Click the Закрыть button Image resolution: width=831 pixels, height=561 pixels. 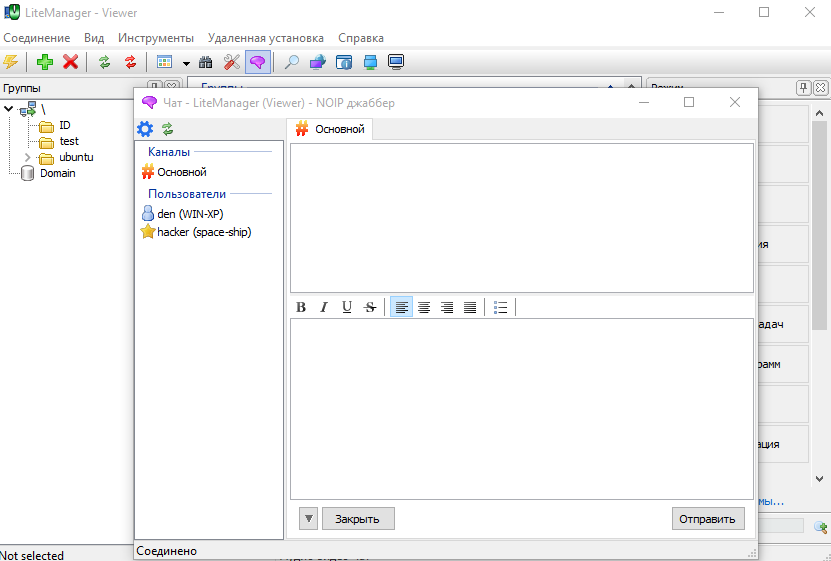[x=358, y=519]
